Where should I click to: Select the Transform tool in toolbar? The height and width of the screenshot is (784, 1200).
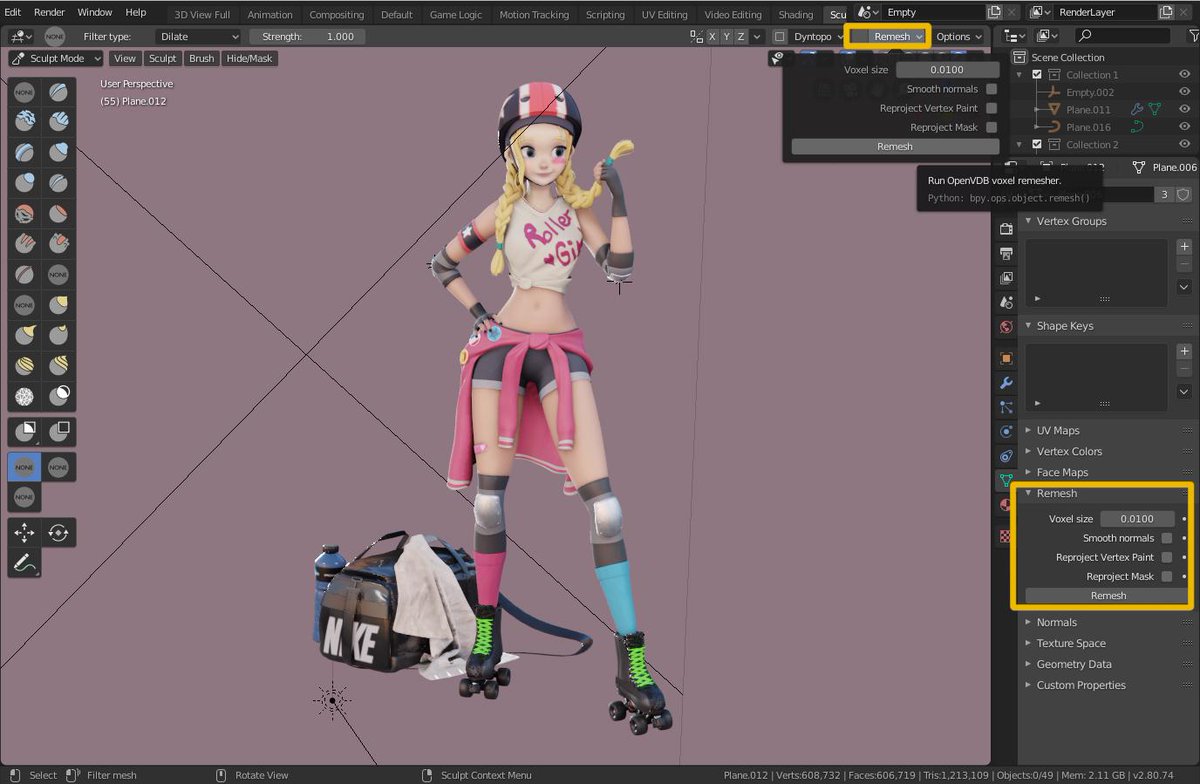tap(59, 532)
